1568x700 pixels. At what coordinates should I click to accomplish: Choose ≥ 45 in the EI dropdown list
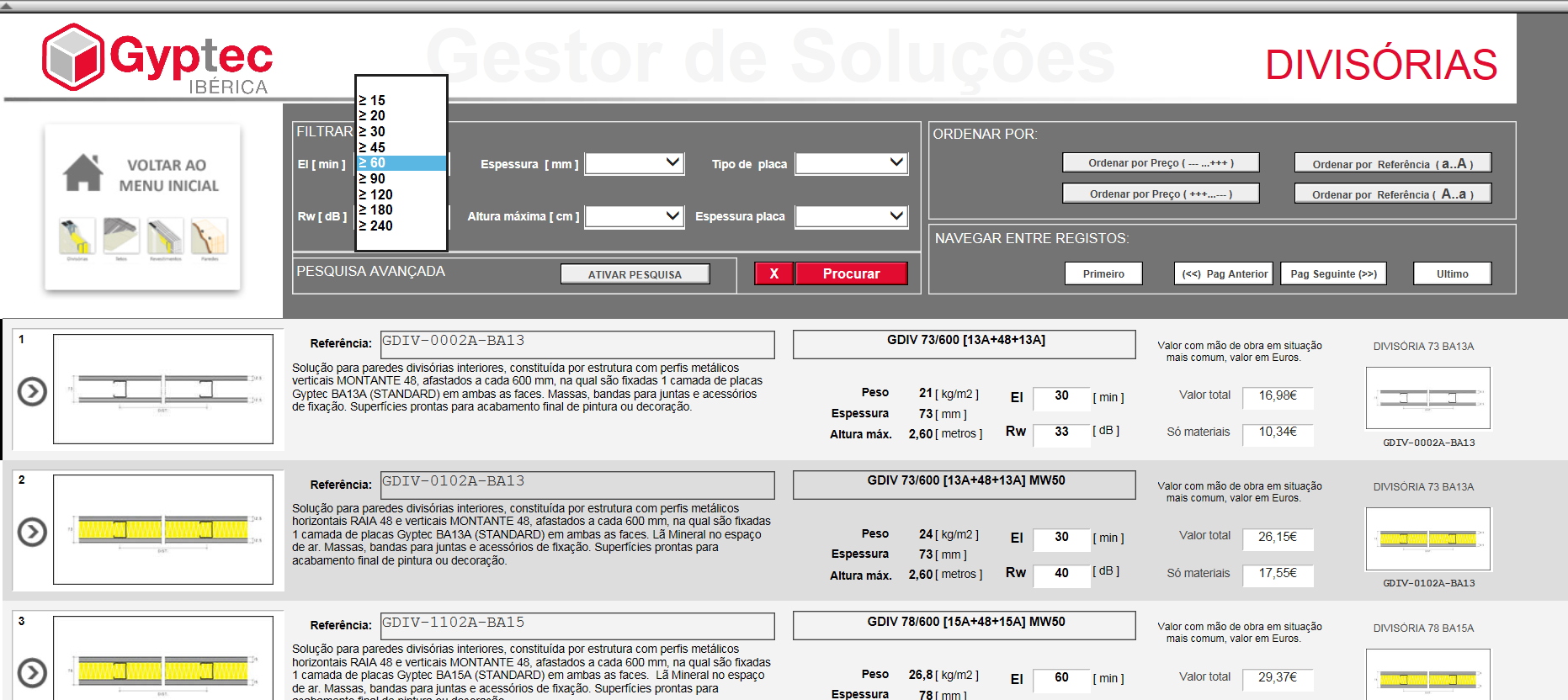(401, 147)
